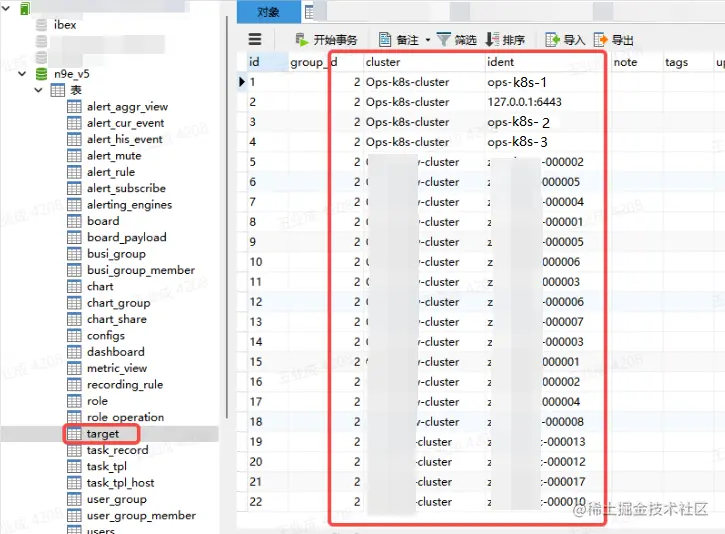Screen dimensions: 725x534
Task: Click the chart_share table icon
Action: coord(74,319)
